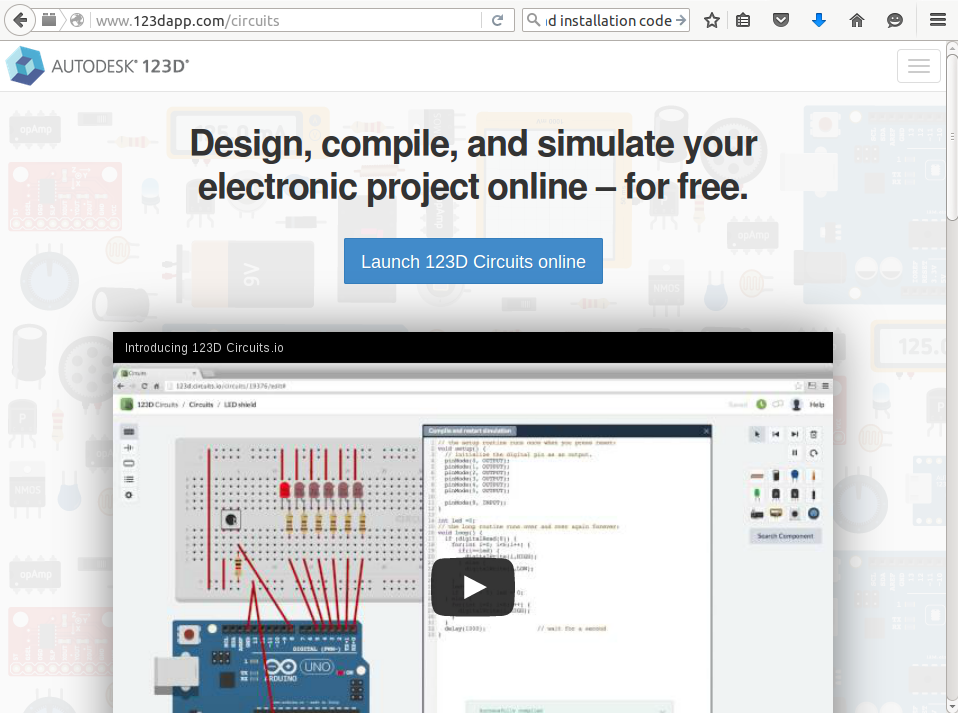Click the search magnifier icon
The width and height of the screenshot is (958, 713).
click(x=533, y=20)
